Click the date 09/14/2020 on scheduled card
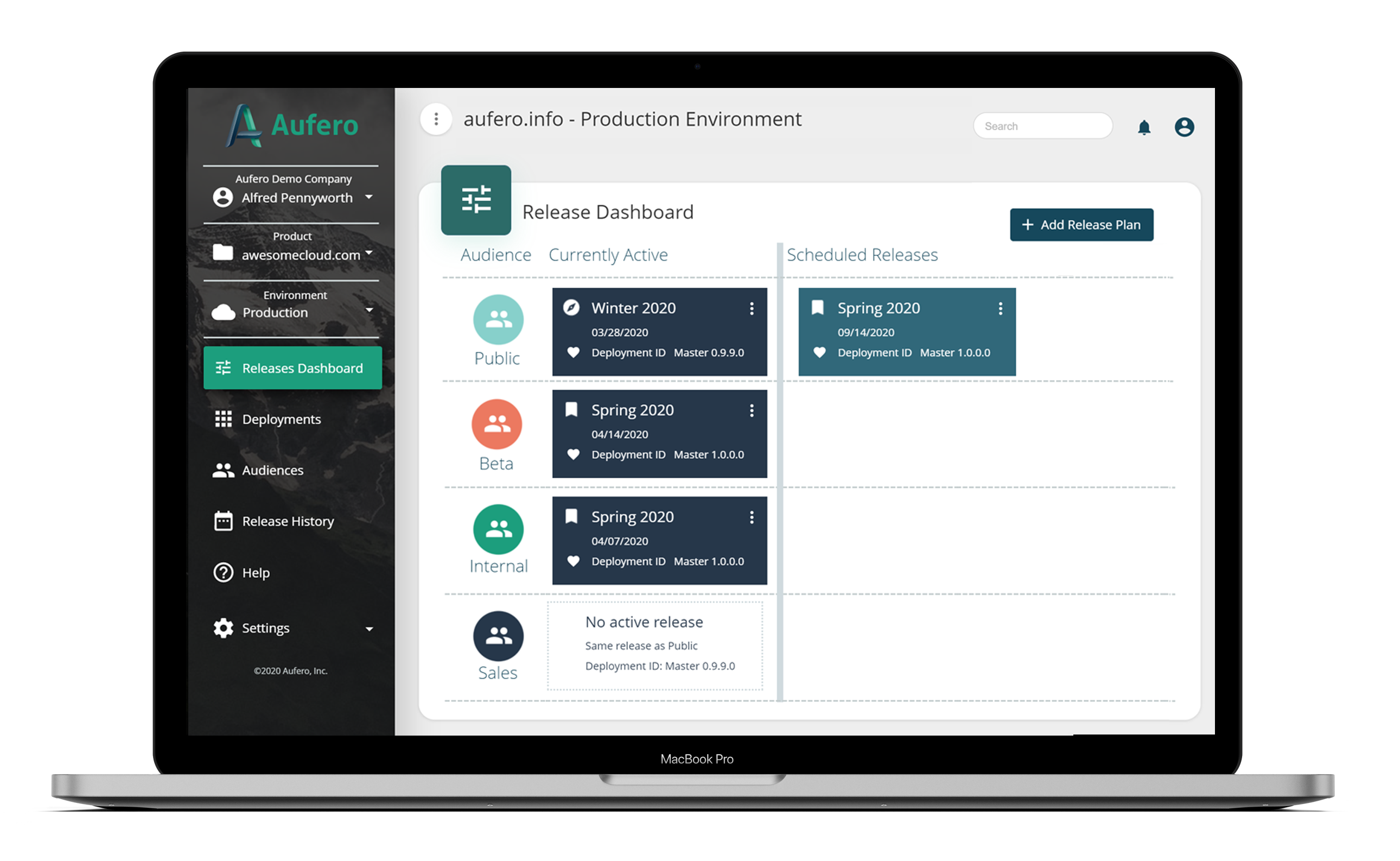Viewport: 1400px width, 861px height. (867, 333)
